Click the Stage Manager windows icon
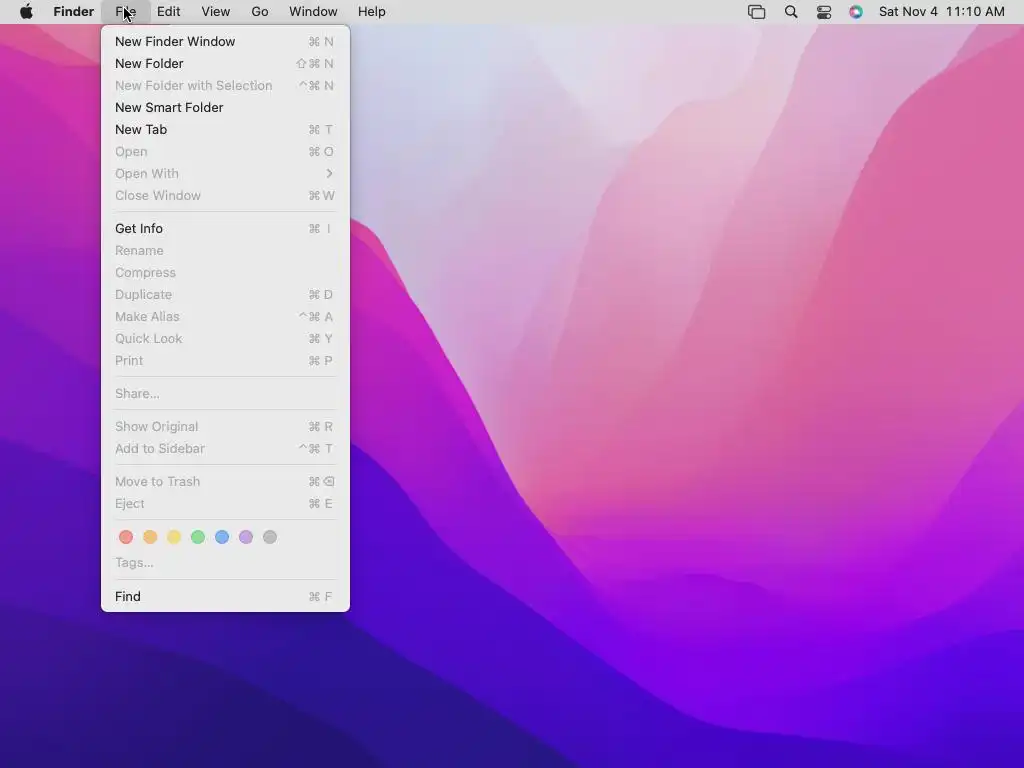 (x=756, y=12)
